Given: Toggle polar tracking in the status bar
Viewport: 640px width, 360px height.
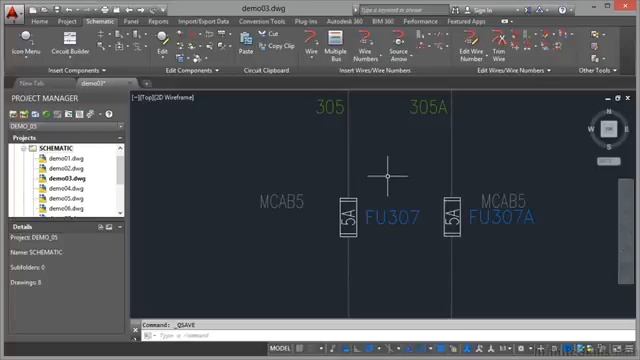Looking at the screenshot, I should (x=370, y=349).
